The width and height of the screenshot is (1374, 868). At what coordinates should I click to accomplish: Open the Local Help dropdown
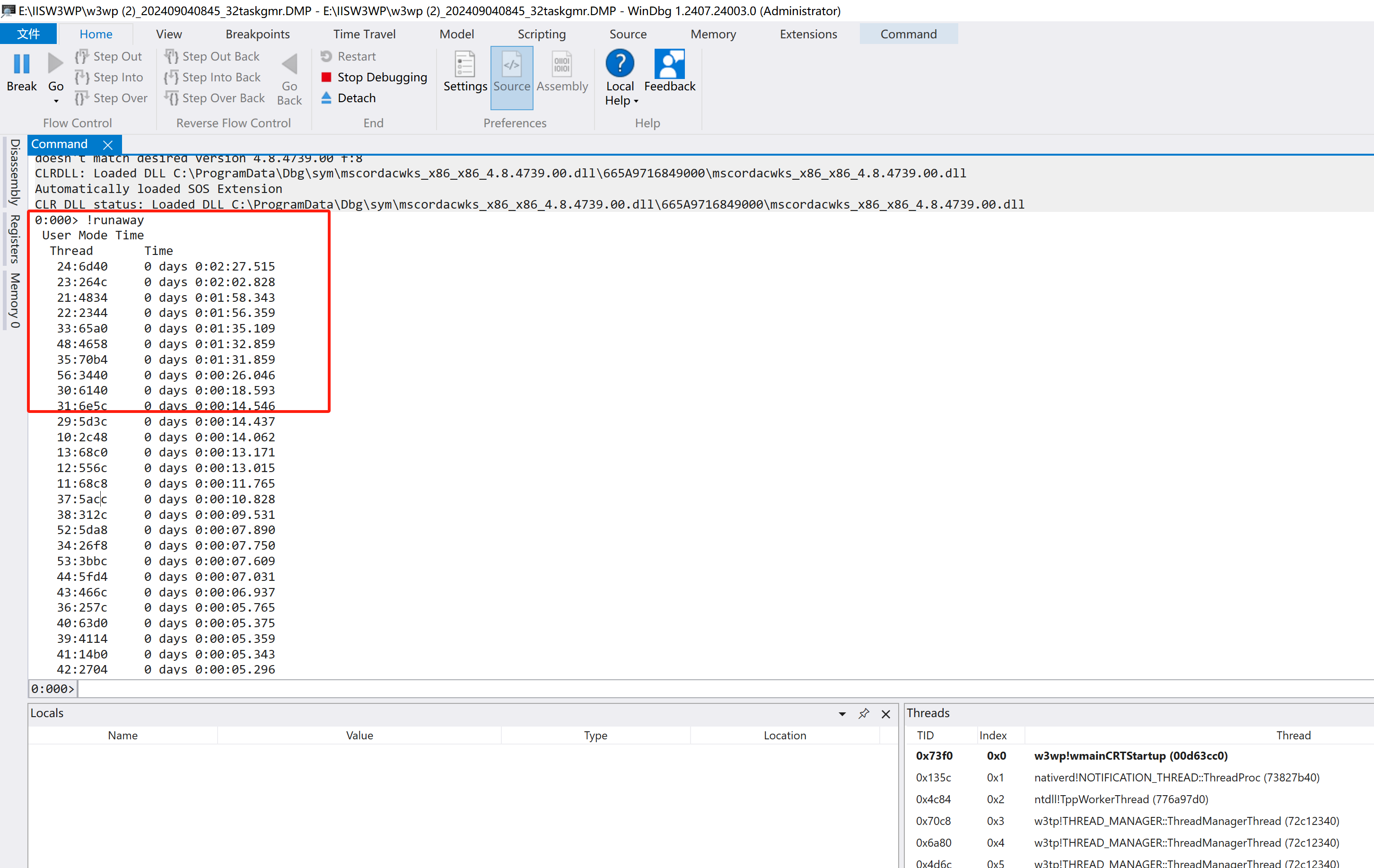636,102
